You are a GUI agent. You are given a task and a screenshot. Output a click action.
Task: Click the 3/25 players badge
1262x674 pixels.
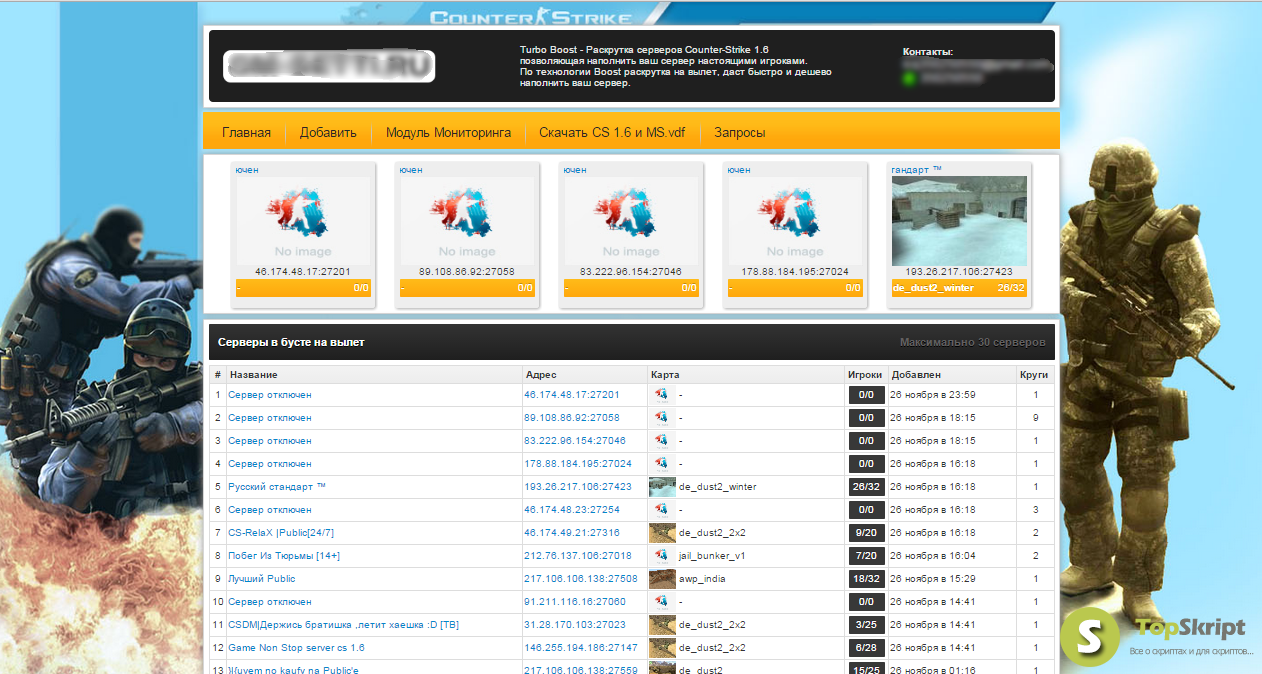click(866, 625)
